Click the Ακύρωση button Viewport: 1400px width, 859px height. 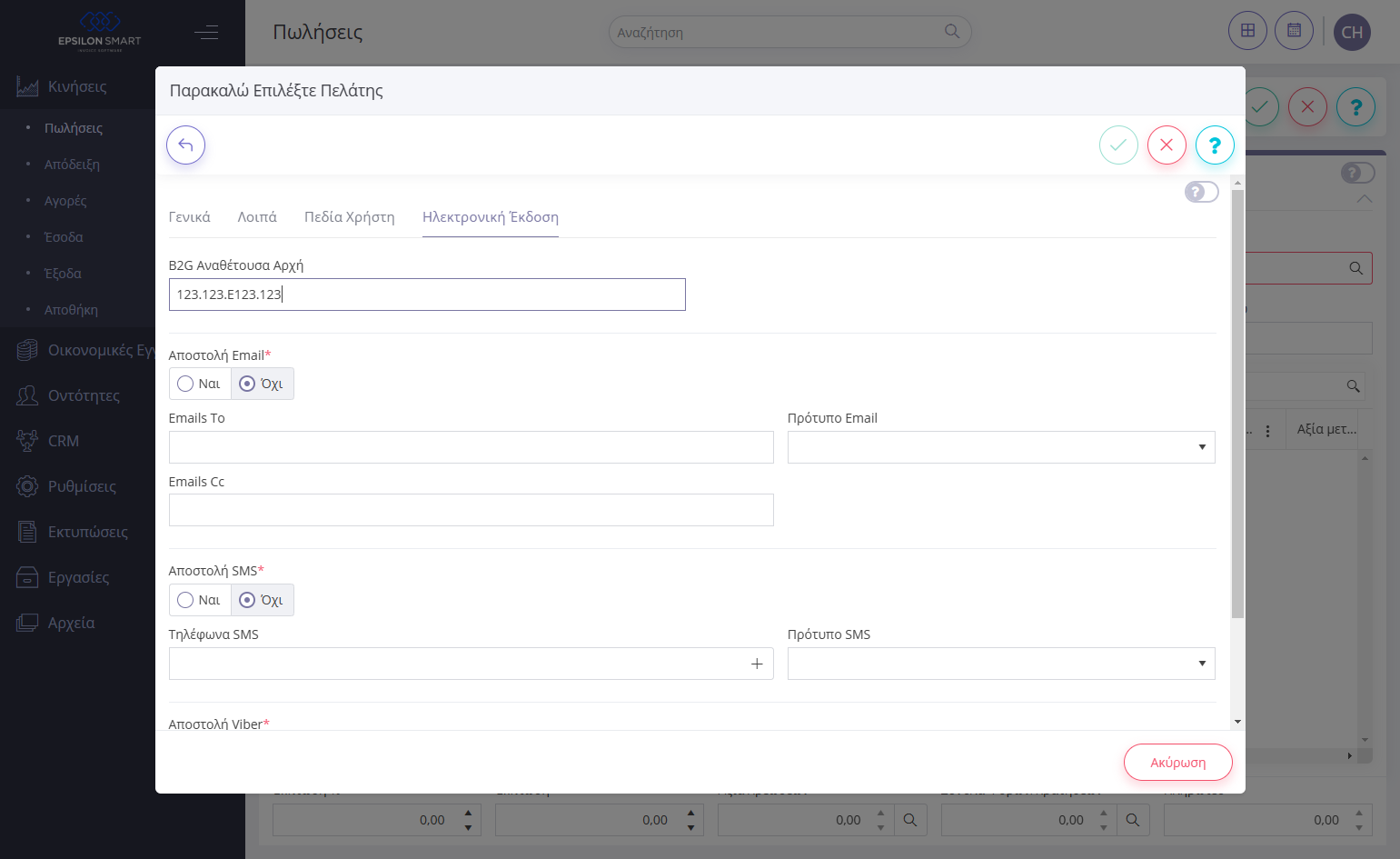(1178, 763)
